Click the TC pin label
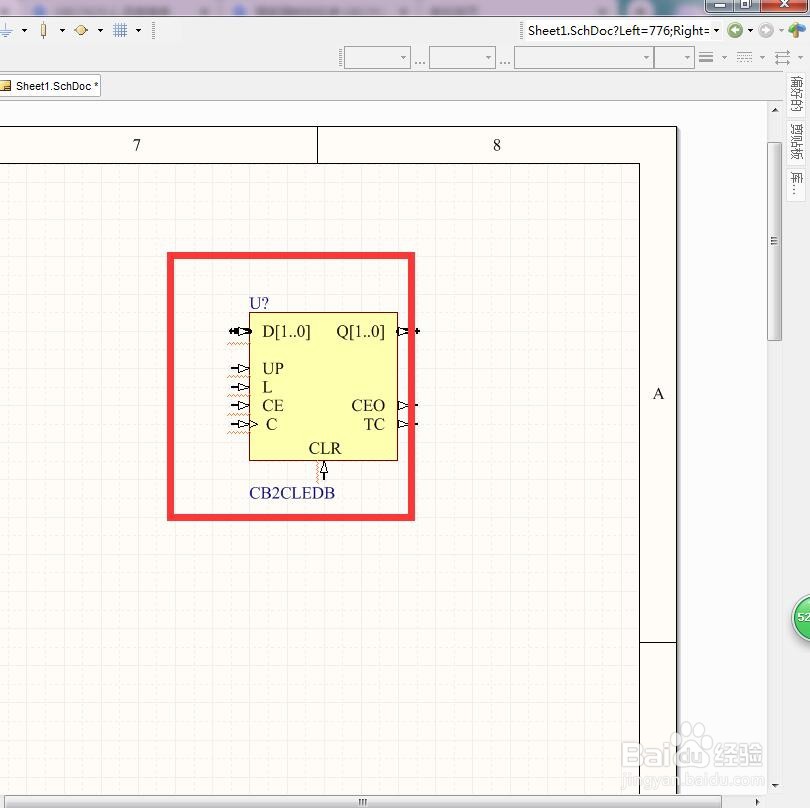The image size is (810, 808). [x=374, y=424]
